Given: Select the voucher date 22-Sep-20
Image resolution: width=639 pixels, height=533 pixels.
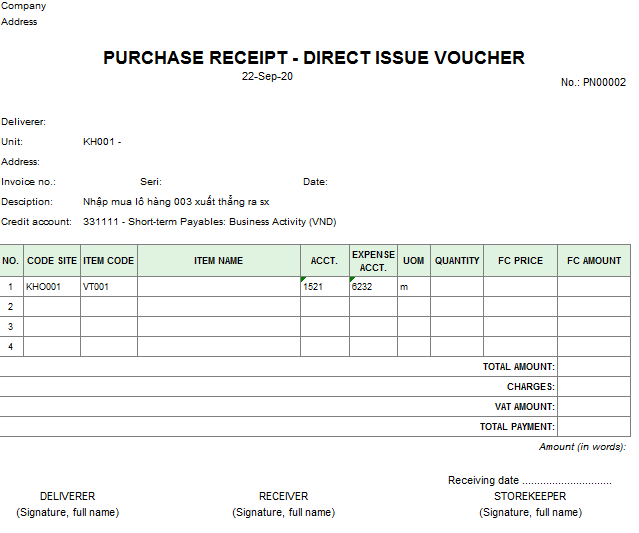Looking at the screenshot, I should pos(267,77).
